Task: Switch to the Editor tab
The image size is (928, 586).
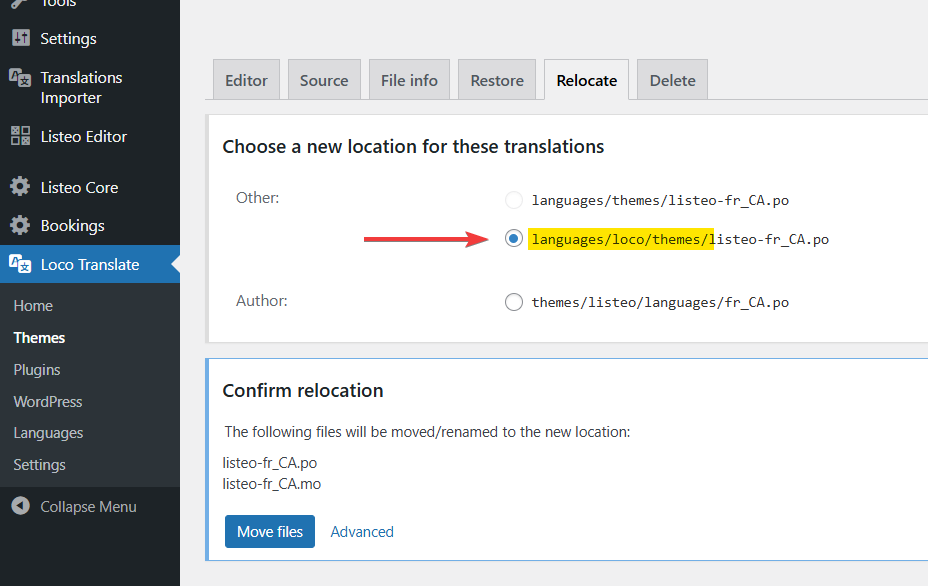Action: (246, 80)
